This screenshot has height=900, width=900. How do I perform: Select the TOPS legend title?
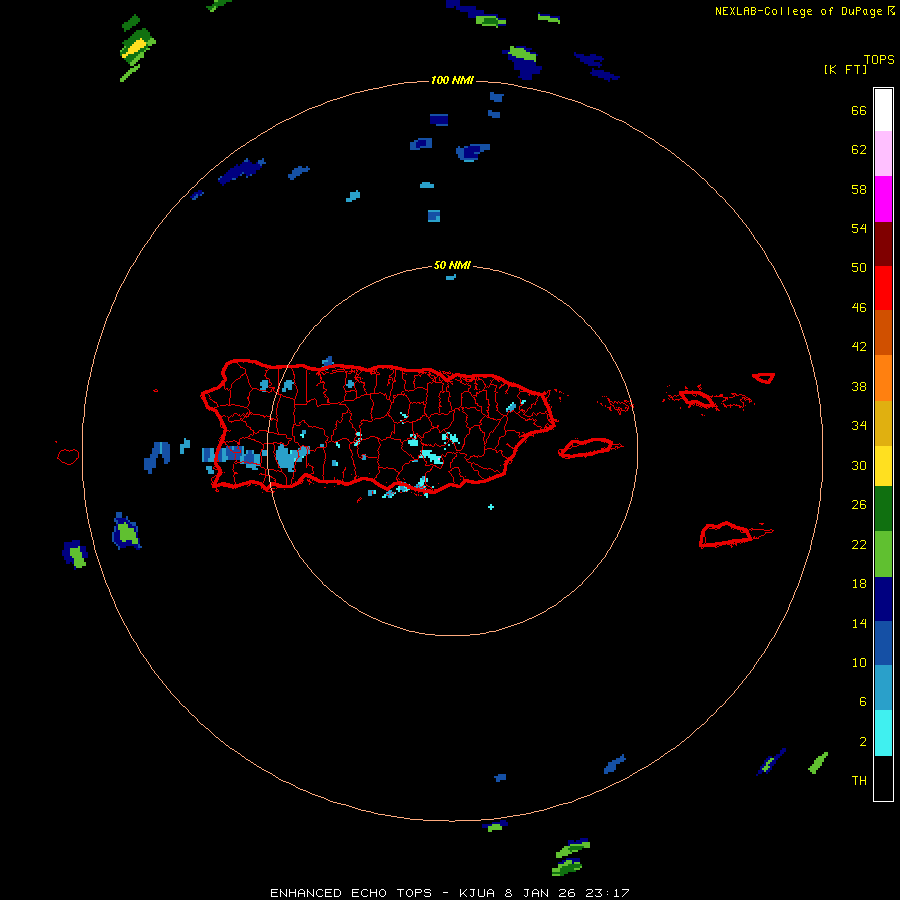tap(879, 59)
